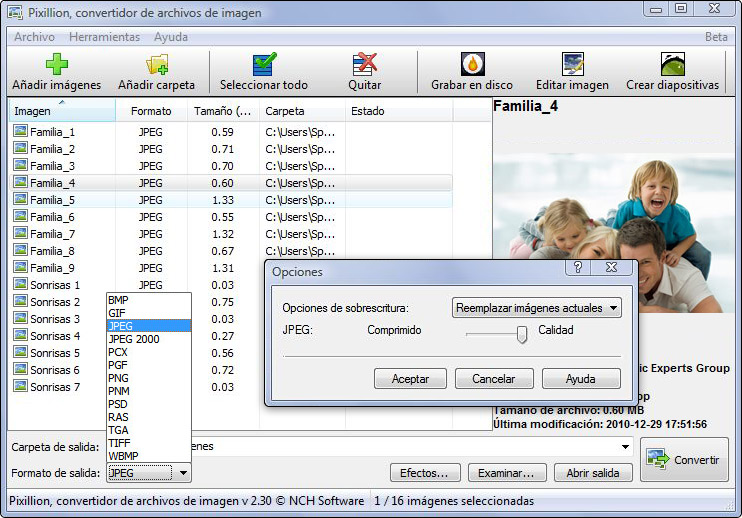Click the Crear diapositivas icon

click(x=673, y=64)
